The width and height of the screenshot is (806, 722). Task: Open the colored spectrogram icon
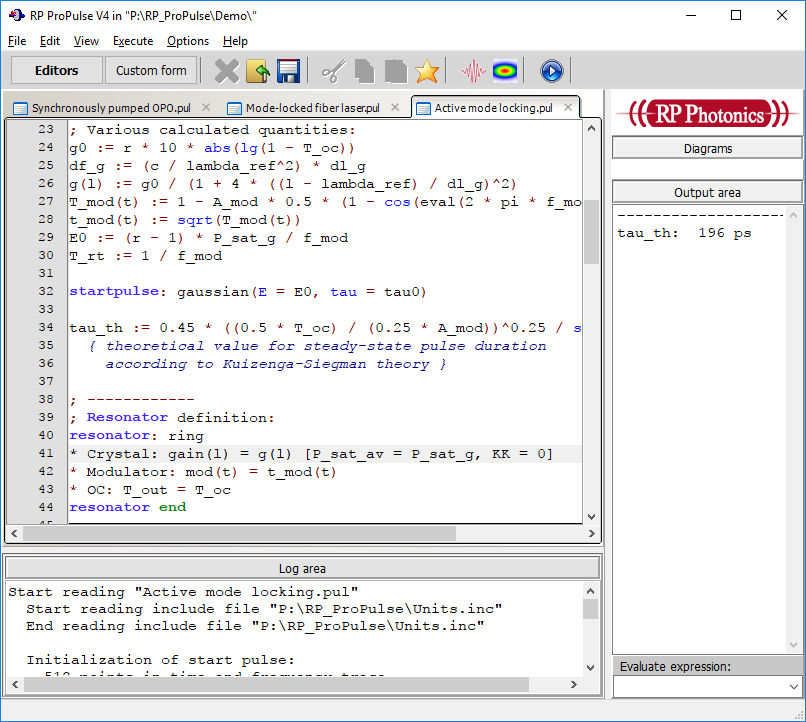pyautogui.click(x=505, y=71)
